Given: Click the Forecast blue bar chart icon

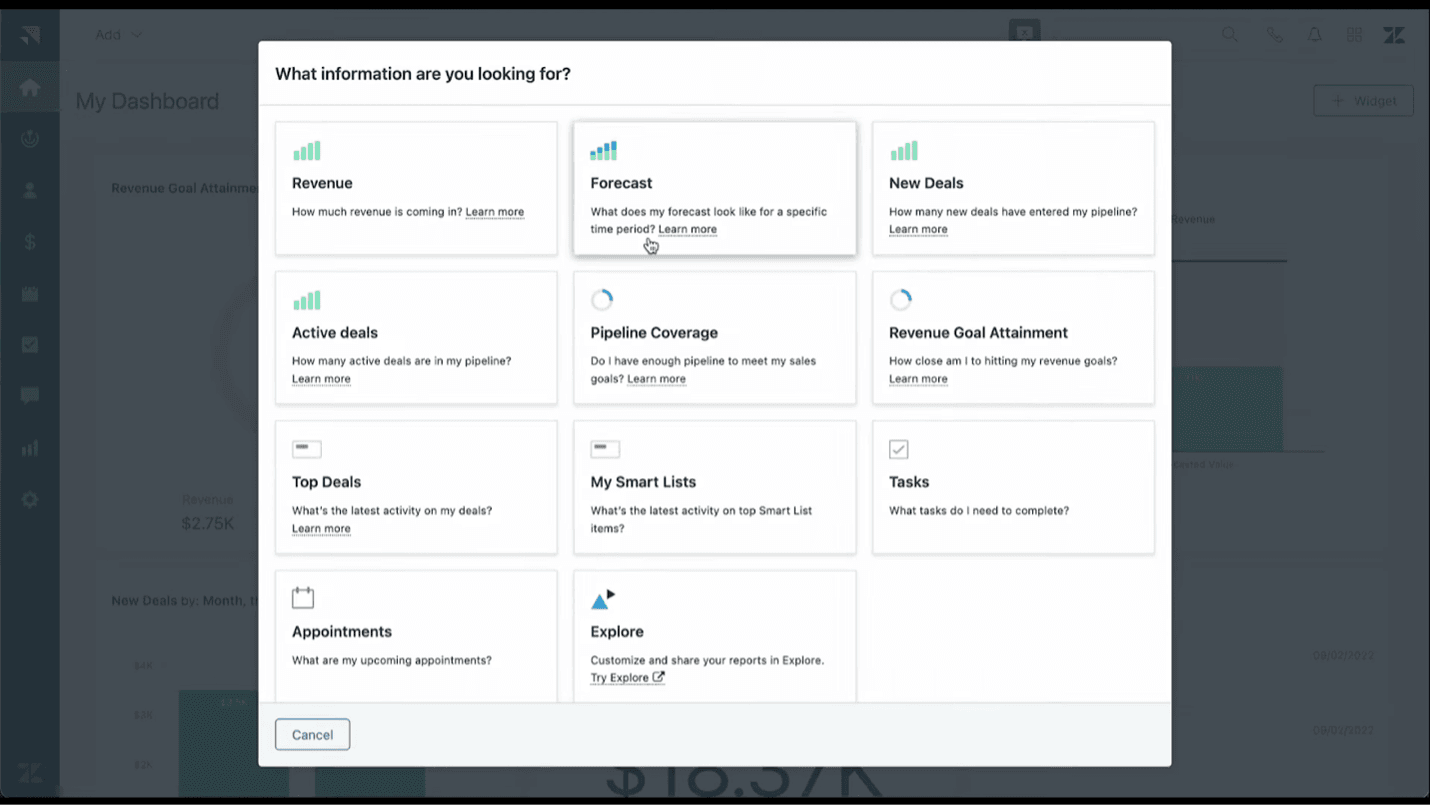Looking at the screenshot, I should pos(603,151).
